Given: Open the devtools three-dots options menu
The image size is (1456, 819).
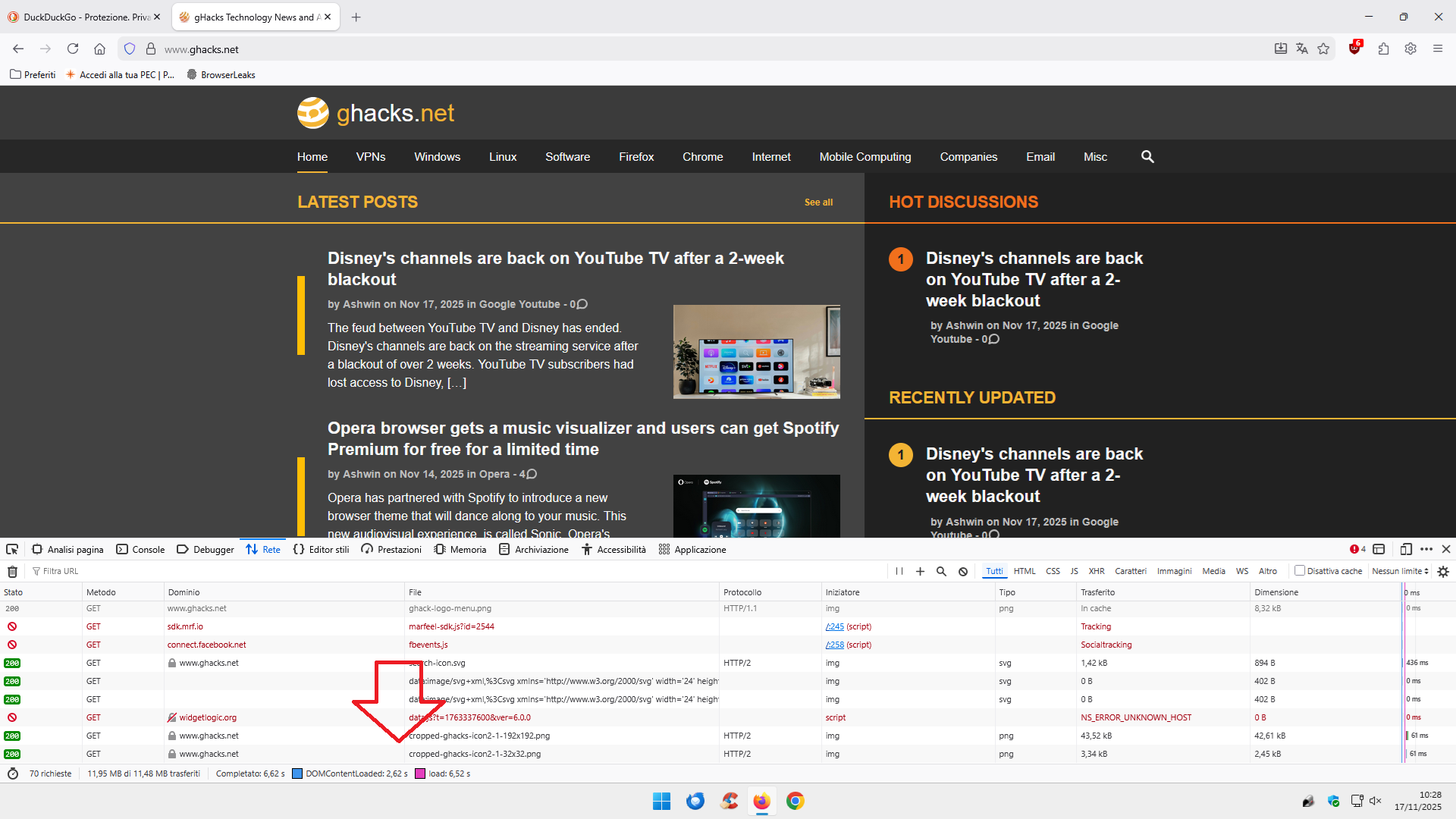Looking at the screenshot, I should click(x=1426, y=549).
